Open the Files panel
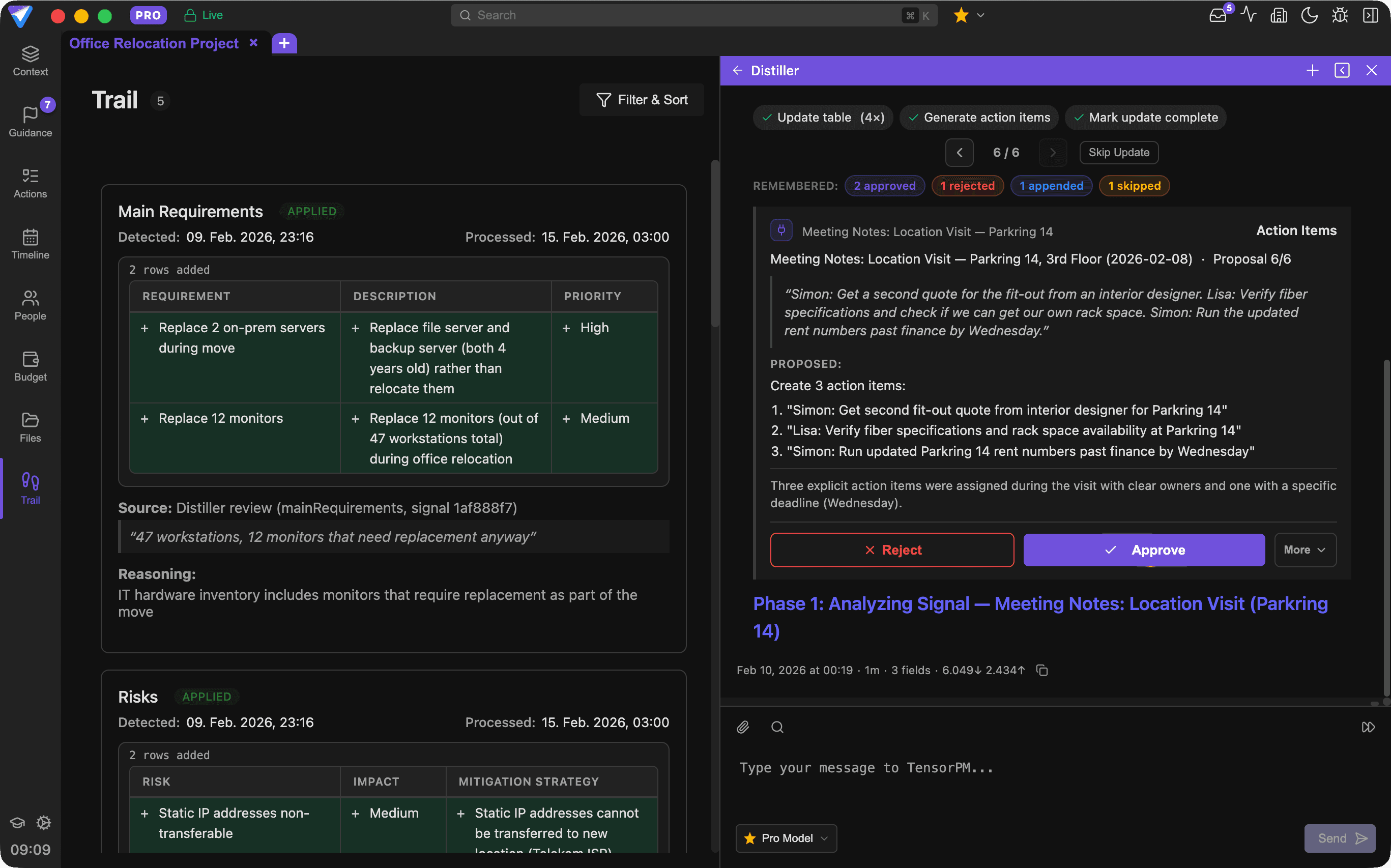The height and width of the screenshot is (868, 1391). pyautogui.click(x=30, y=427)
